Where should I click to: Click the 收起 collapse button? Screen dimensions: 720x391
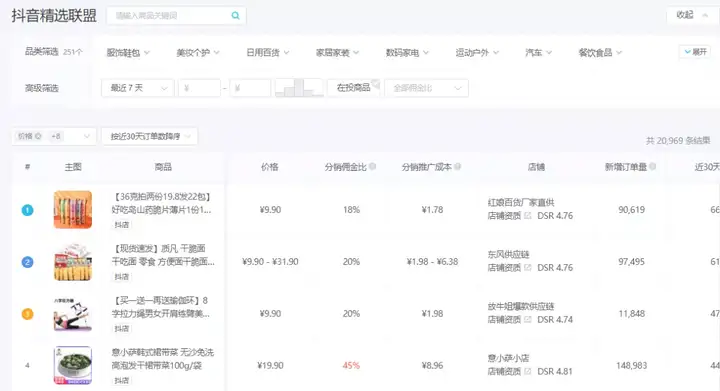pos(692,15)
